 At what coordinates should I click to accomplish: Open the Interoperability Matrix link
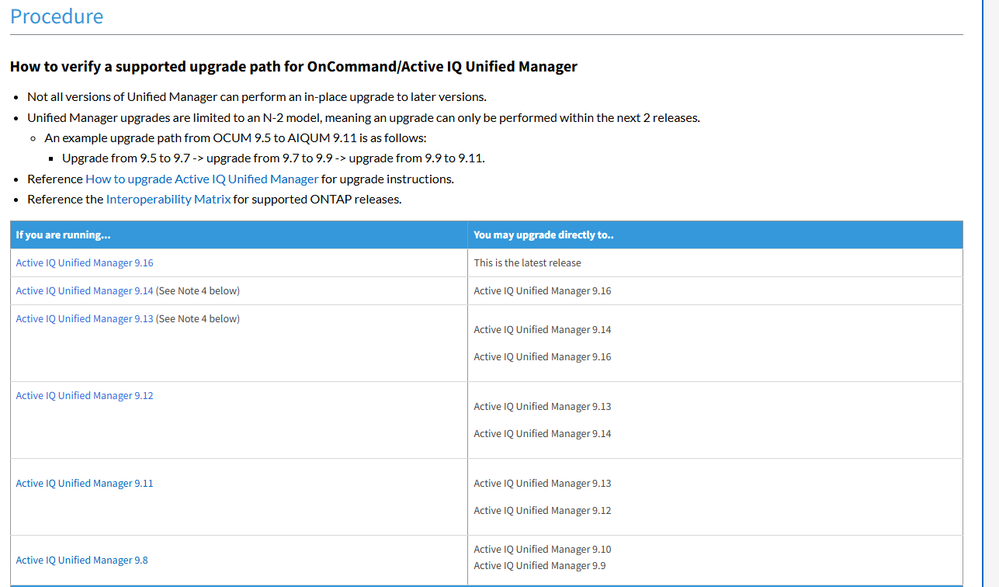click(x=168, y=199)
